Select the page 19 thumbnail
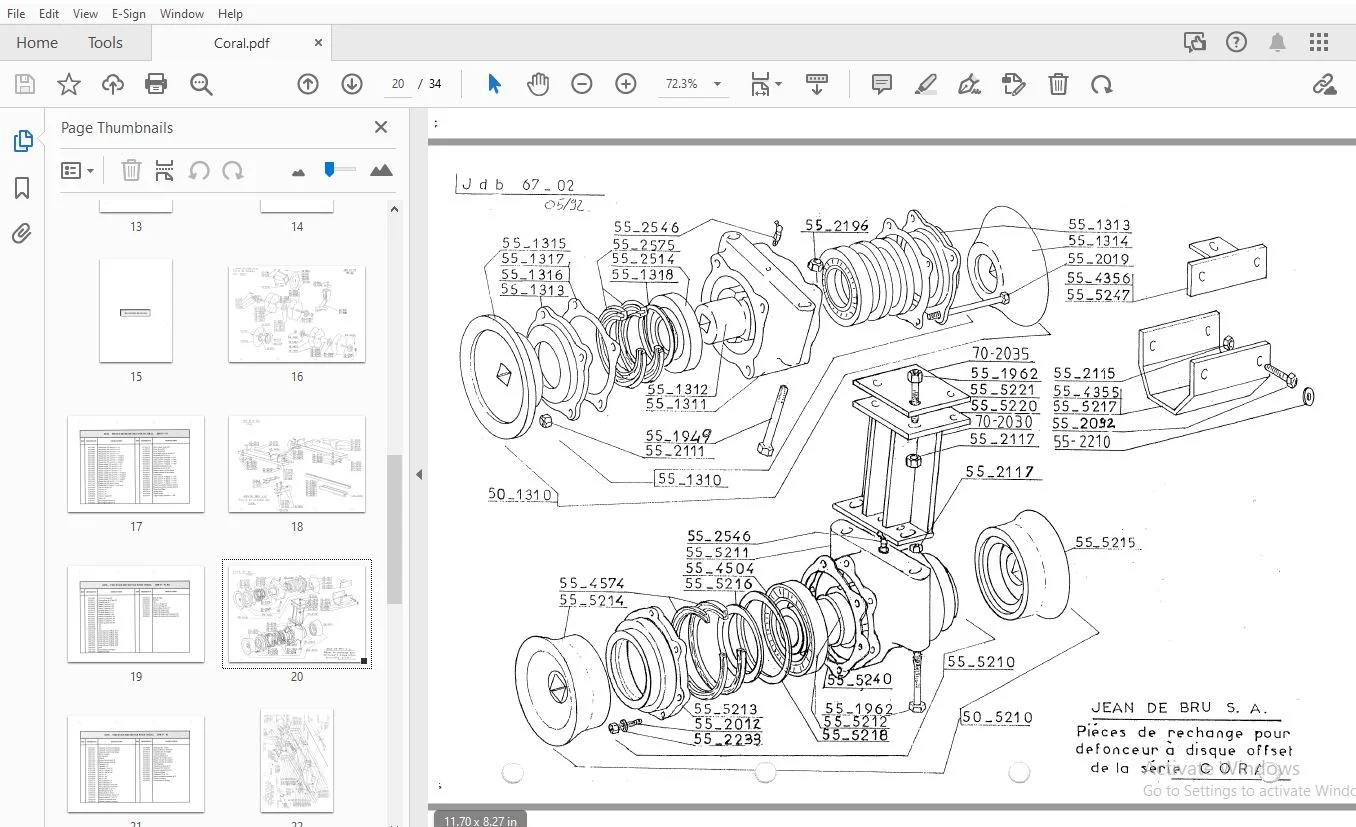The width and height of the screenshot is (1356, 827). click(x=136, y=614)
